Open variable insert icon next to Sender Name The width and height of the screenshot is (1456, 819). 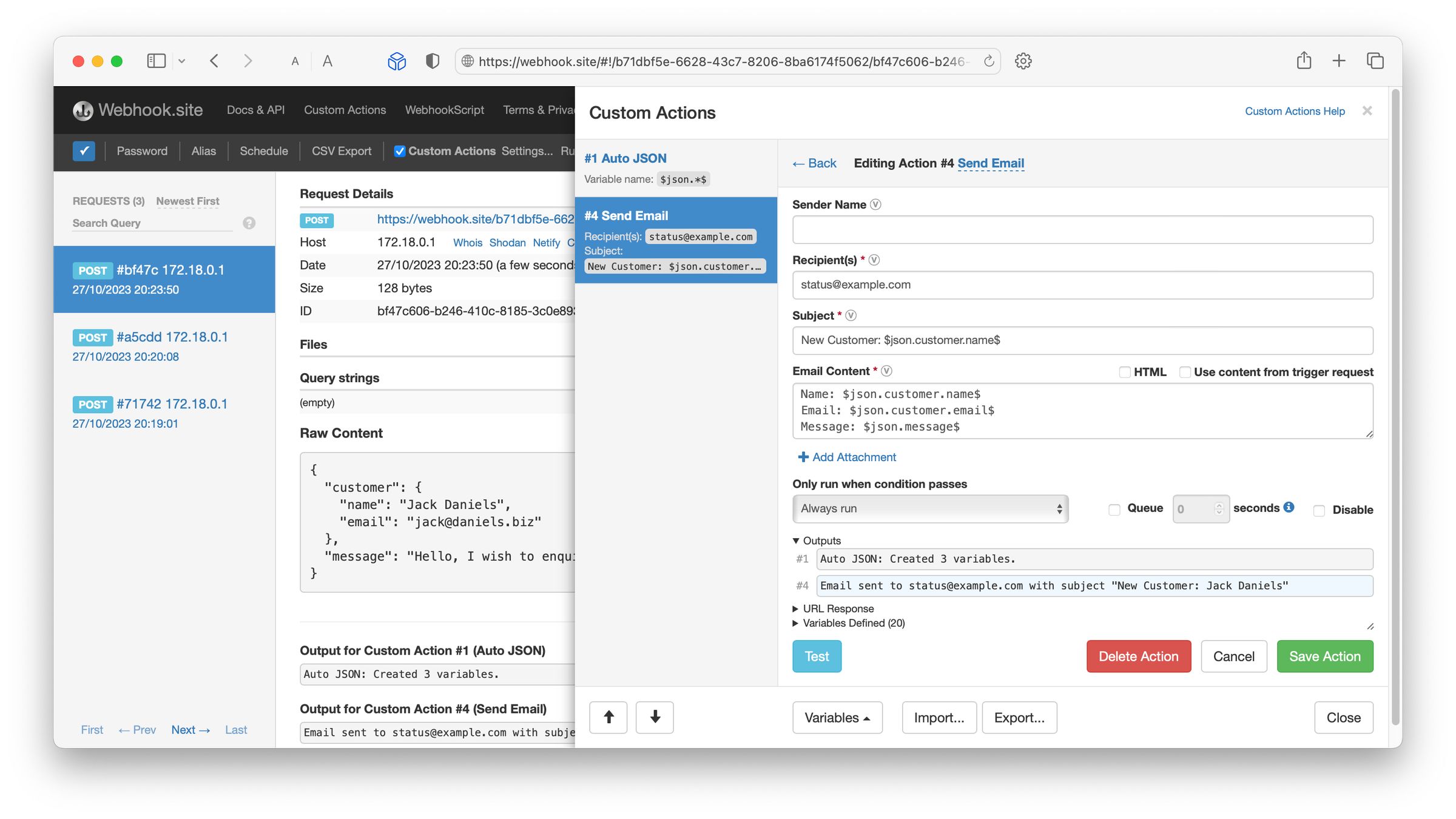(x=876, y=204)
